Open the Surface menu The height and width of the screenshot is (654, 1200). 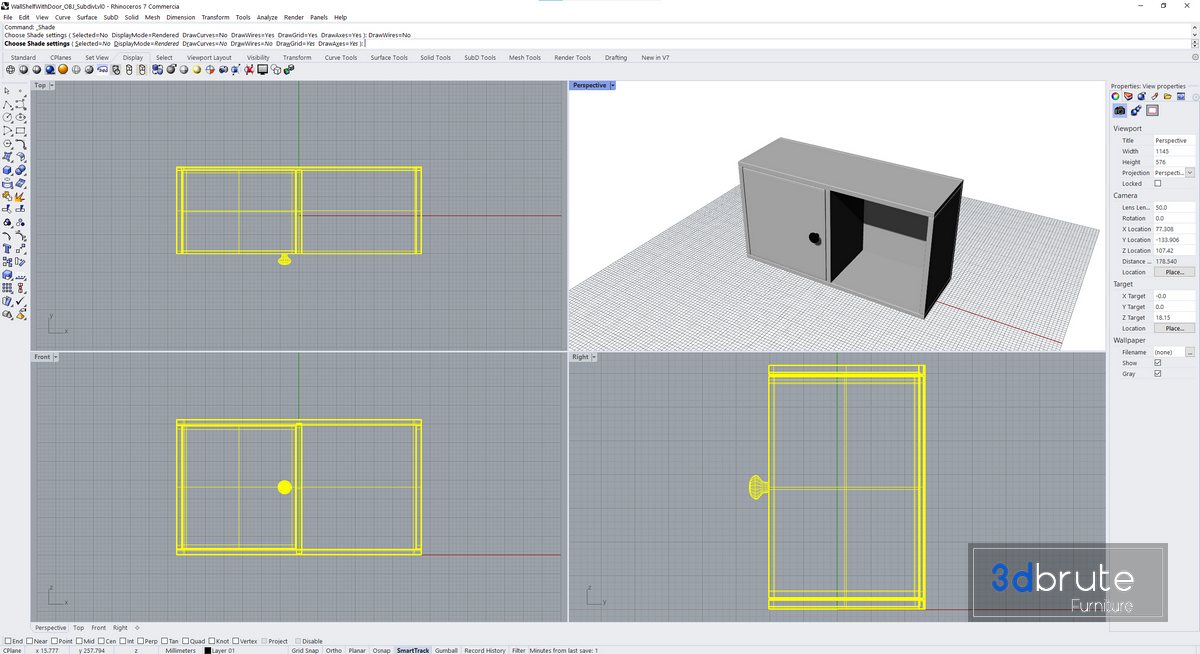coord(87,17)
